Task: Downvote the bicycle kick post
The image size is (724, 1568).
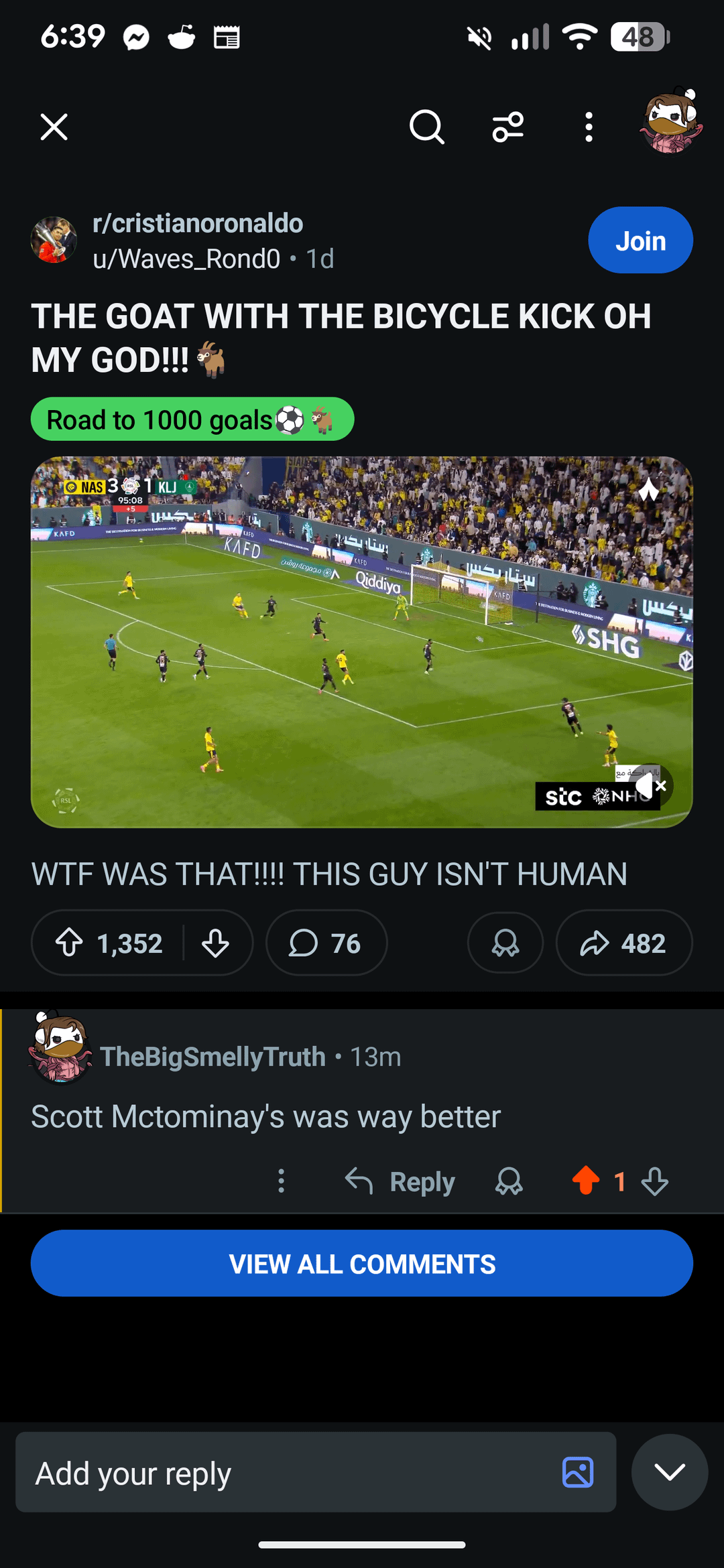Action: click(x=215, y=943)
